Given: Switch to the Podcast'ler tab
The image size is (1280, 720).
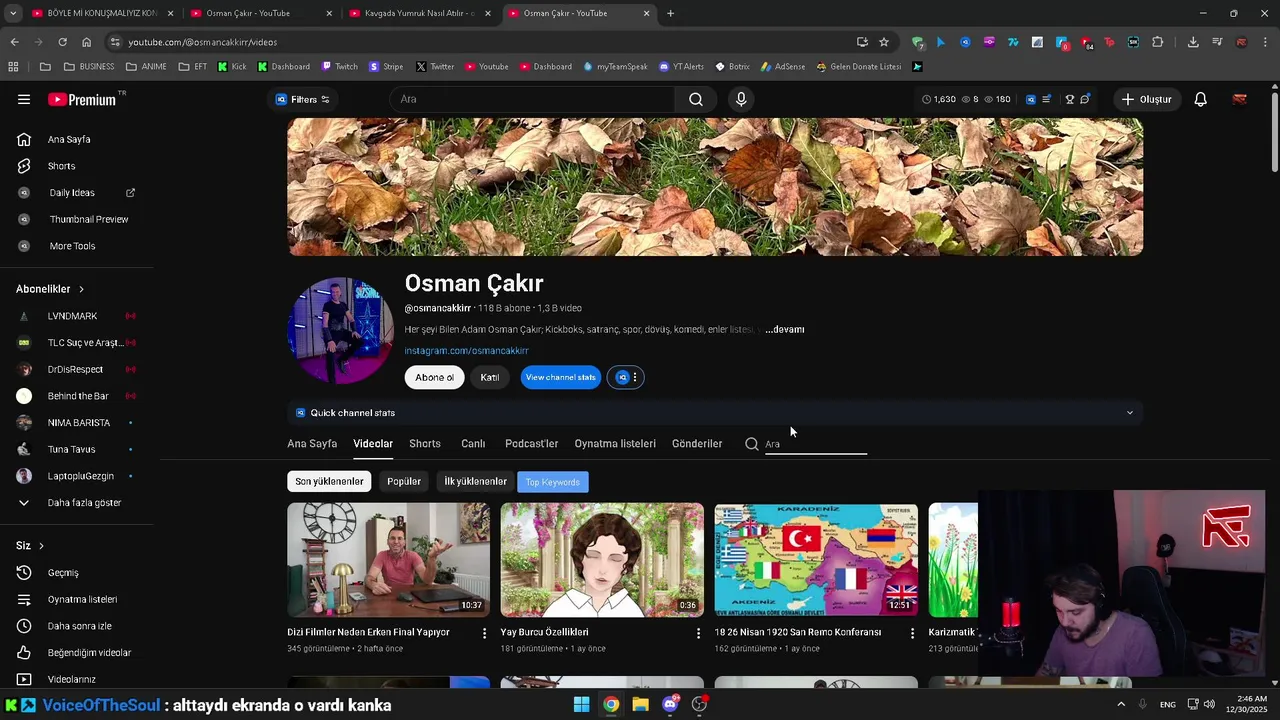Looking at the screenshot, I should pyautogui.click(x=531, y=444).
